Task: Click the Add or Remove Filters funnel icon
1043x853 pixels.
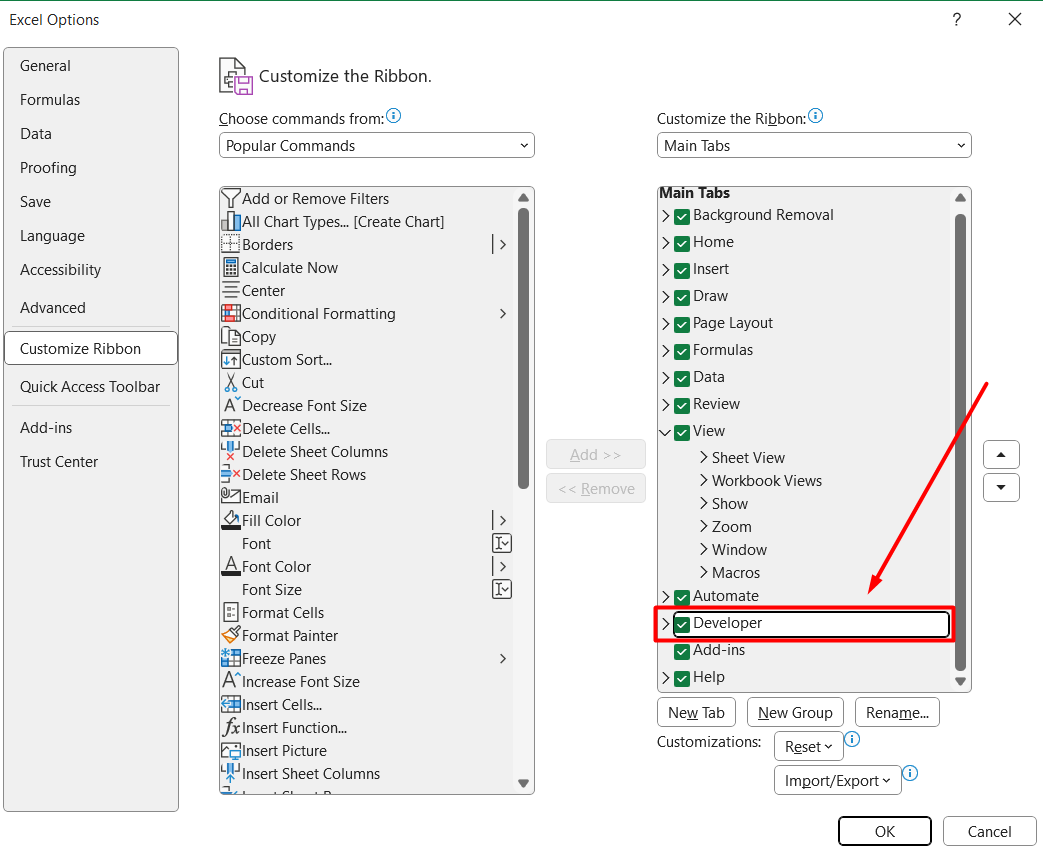Action: coord(230,198)
